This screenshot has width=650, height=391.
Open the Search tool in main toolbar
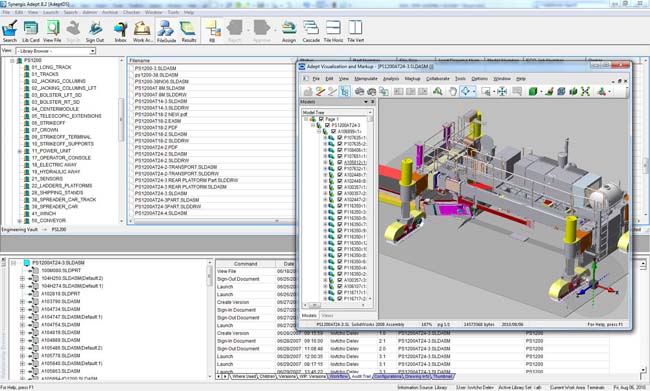click(10, 32)
